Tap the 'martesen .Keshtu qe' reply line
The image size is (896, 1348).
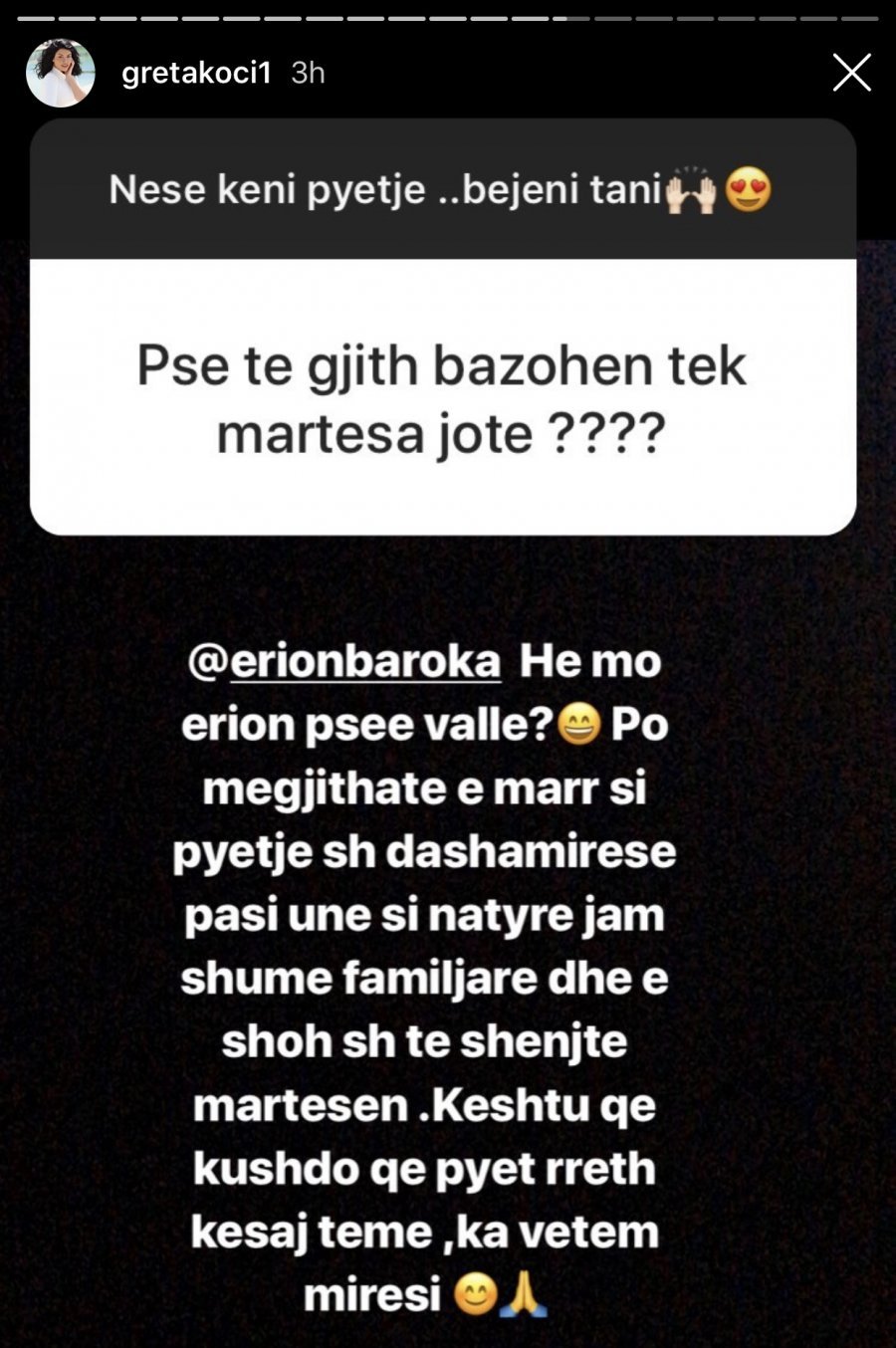click(x=424, y=1105)
